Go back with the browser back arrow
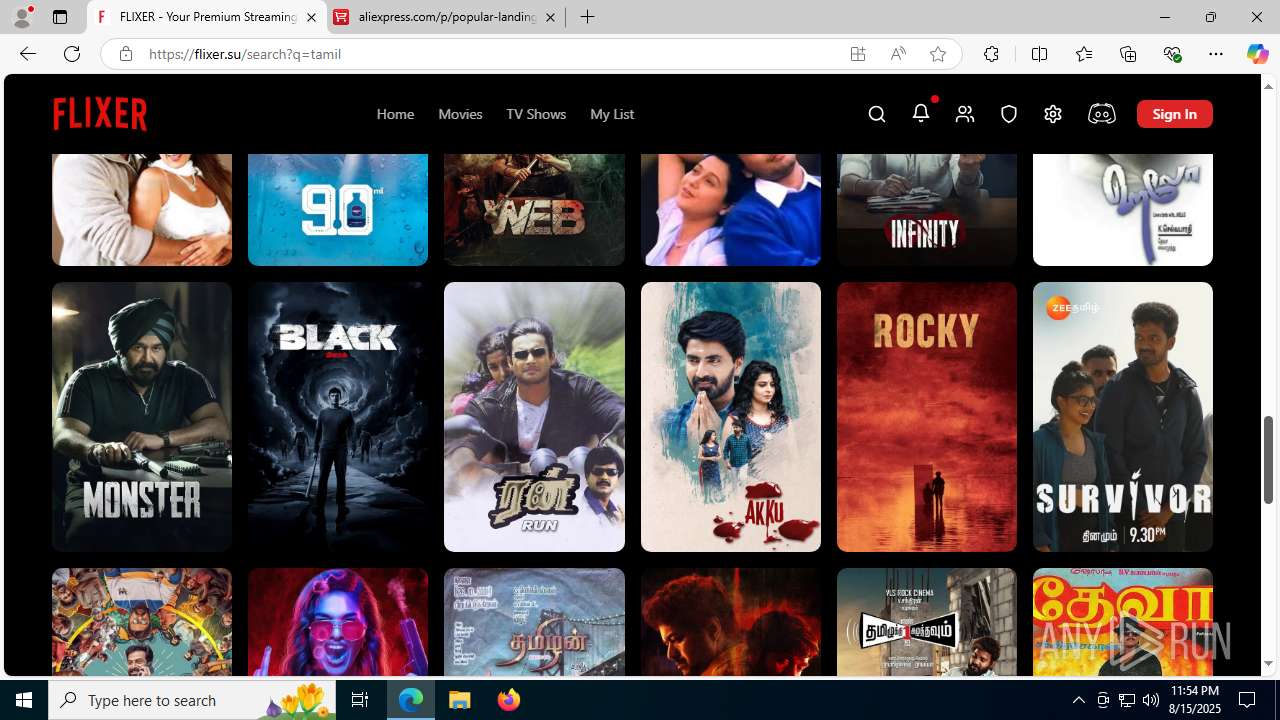Screen dimensions: 1280x720 pos(28,54)
